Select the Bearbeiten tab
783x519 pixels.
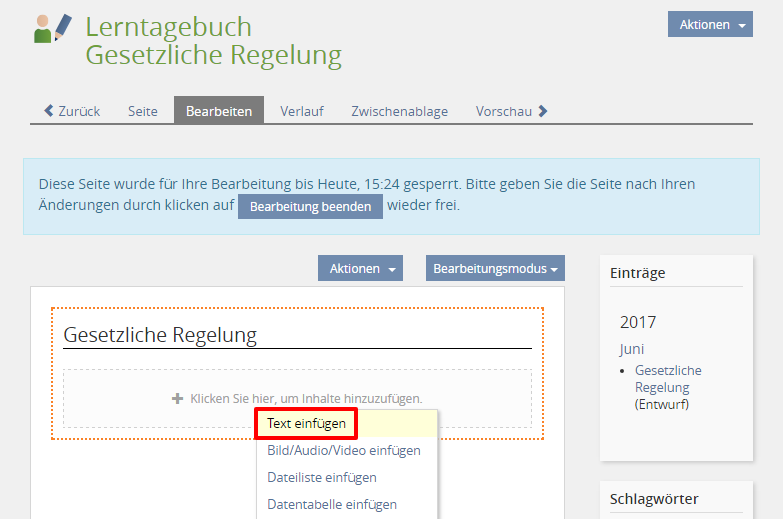click(x=219, y=111)
